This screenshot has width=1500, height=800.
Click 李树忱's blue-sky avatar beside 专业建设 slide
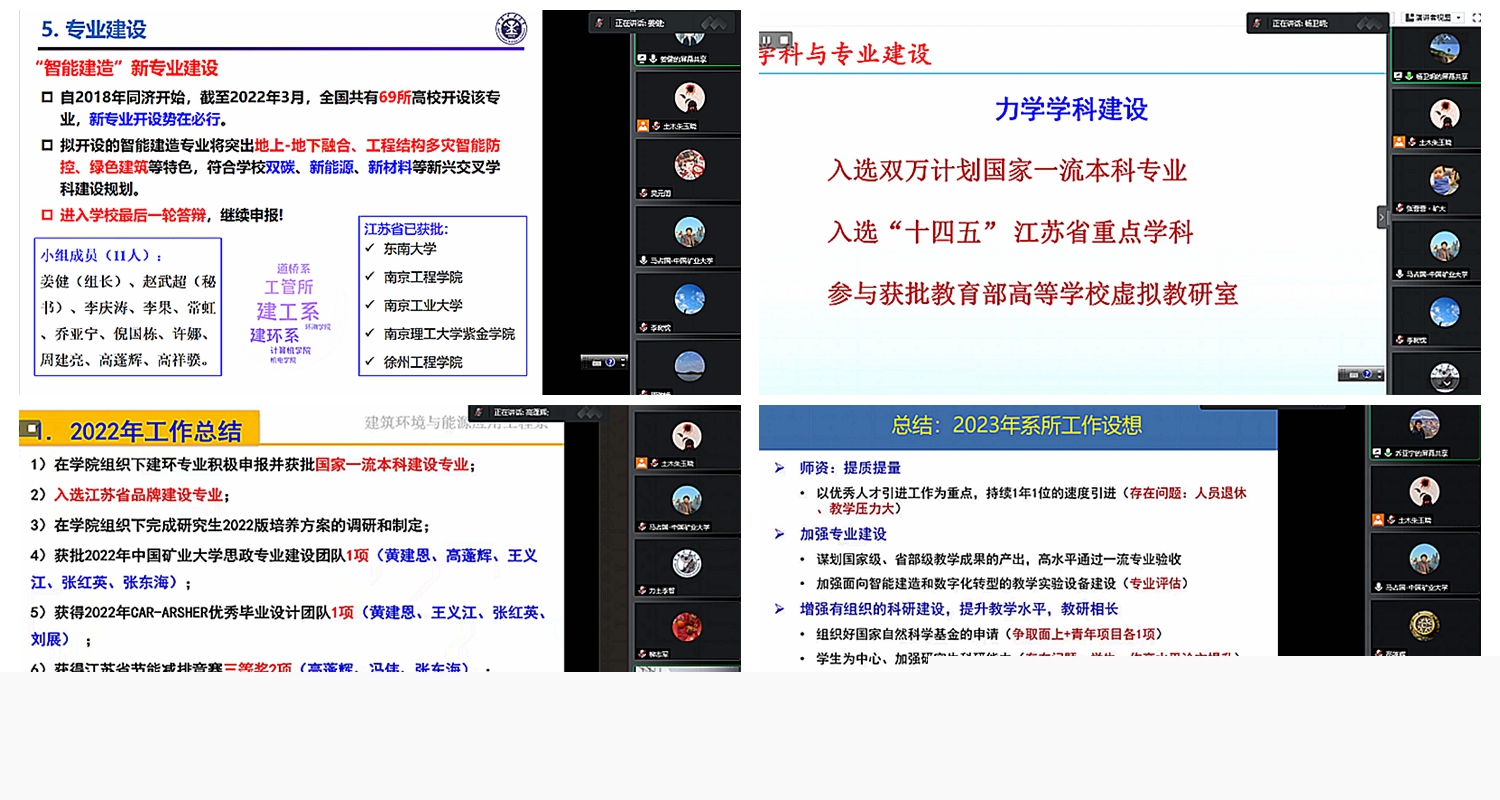[689, 298]
